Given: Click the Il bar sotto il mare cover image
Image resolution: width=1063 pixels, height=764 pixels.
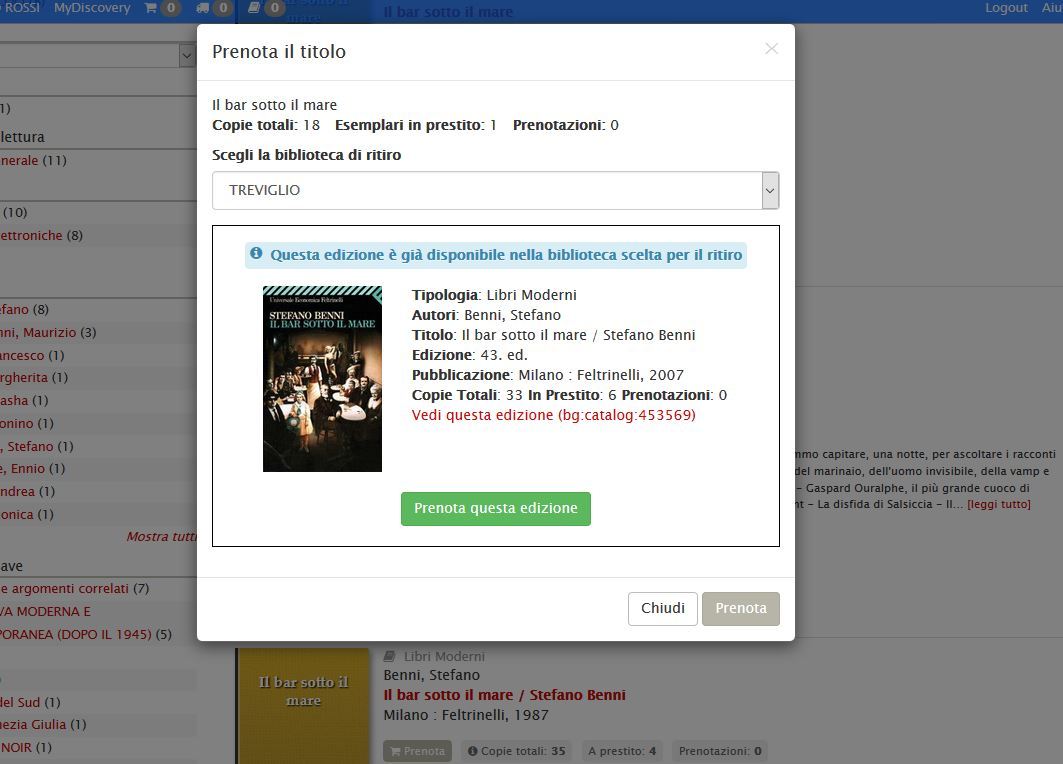Looking at the screenshot, I should tap(322, 379).
